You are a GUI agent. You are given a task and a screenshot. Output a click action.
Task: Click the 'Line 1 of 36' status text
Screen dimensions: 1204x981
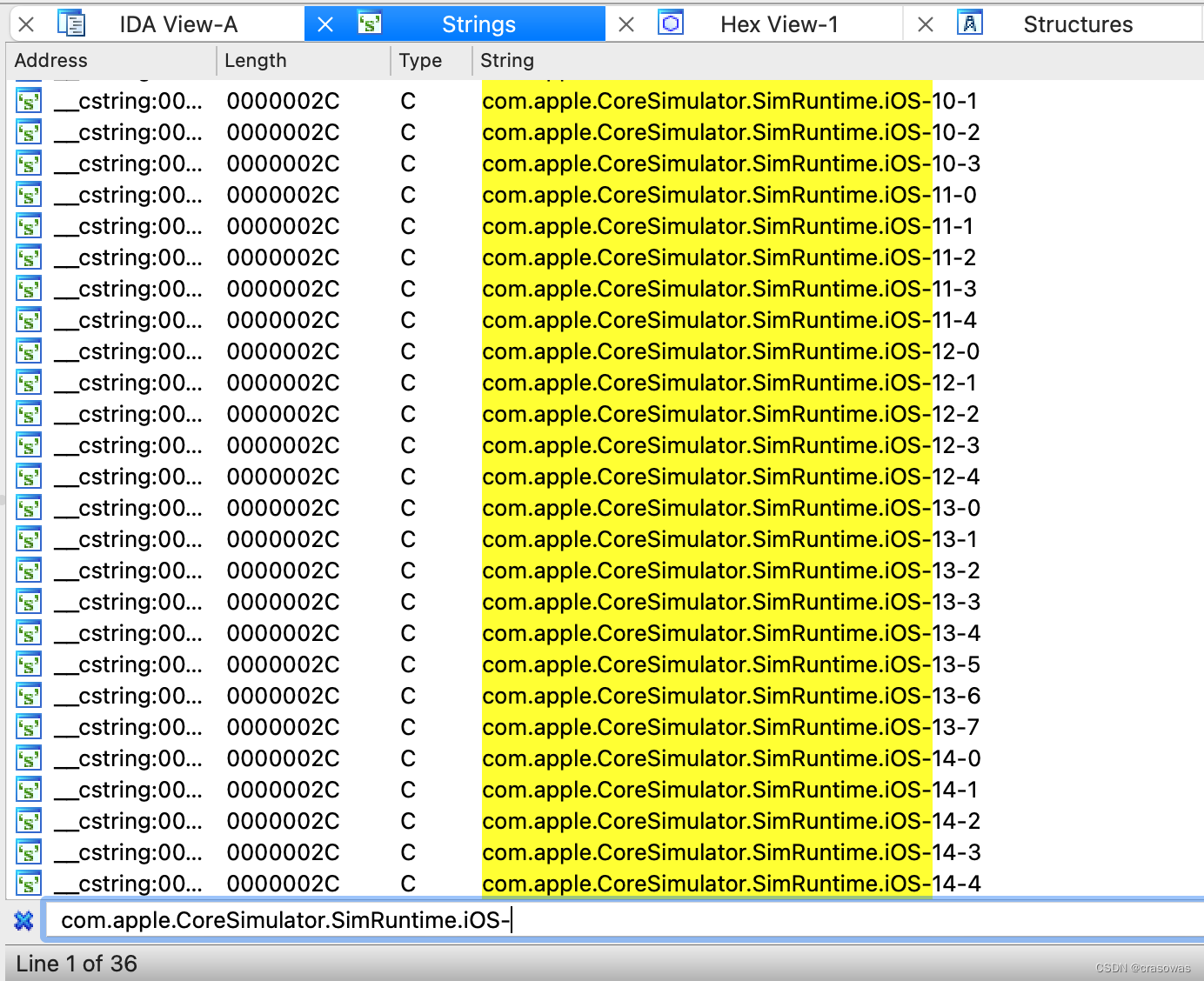point(77,964)
